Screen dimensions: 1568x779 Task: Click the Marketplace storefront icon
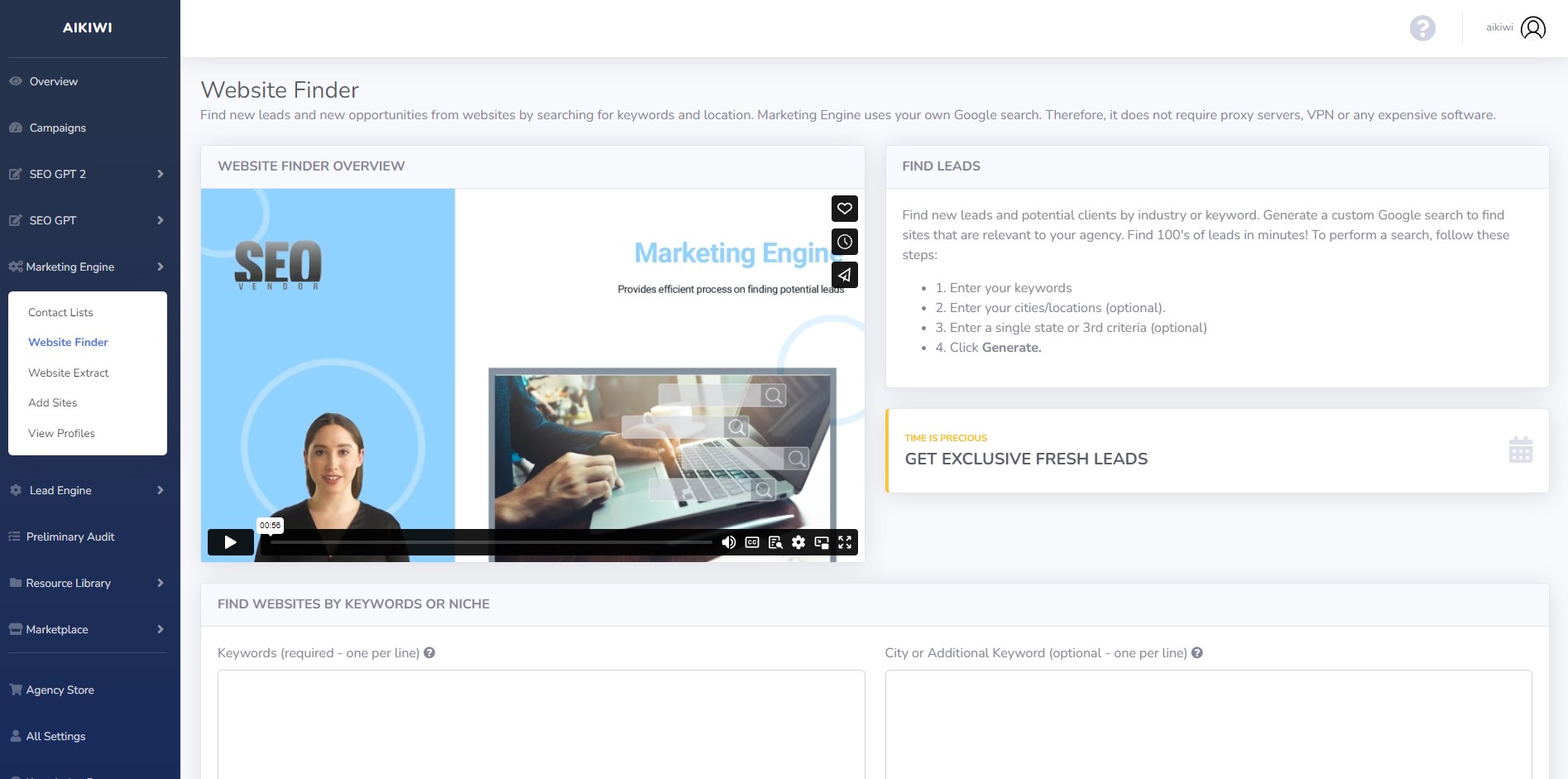15,629
